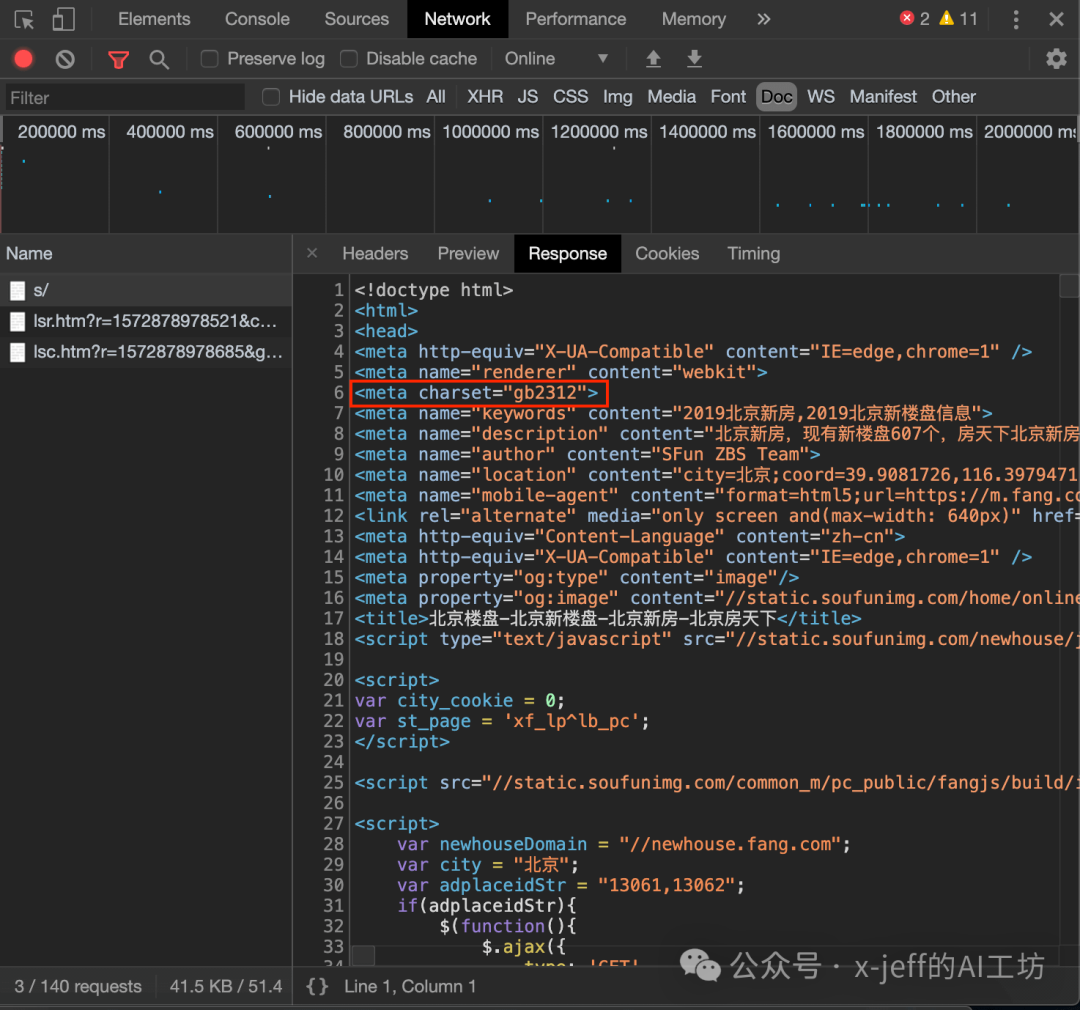1080x1010 pixels.
Task: Focus the Filter text input
Action: [125, 98]
